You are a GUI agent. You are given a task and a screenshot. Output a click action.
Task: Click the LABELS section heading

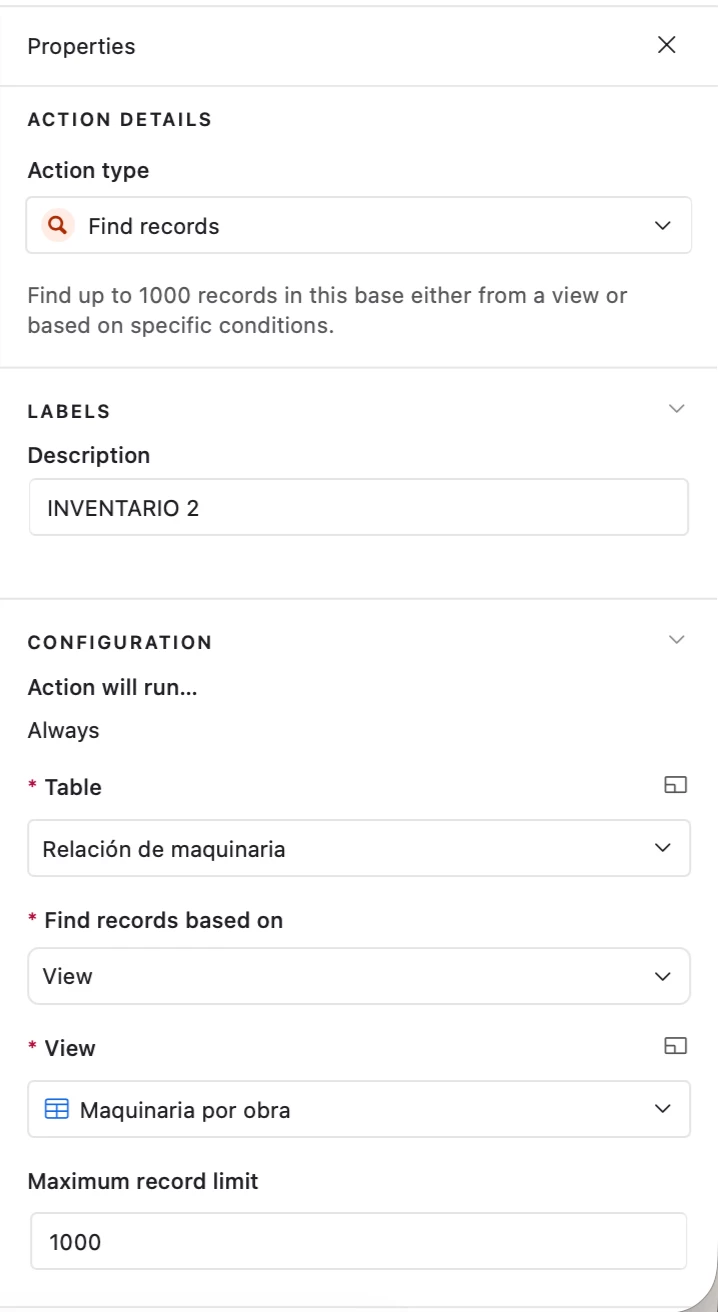(69, 411)
